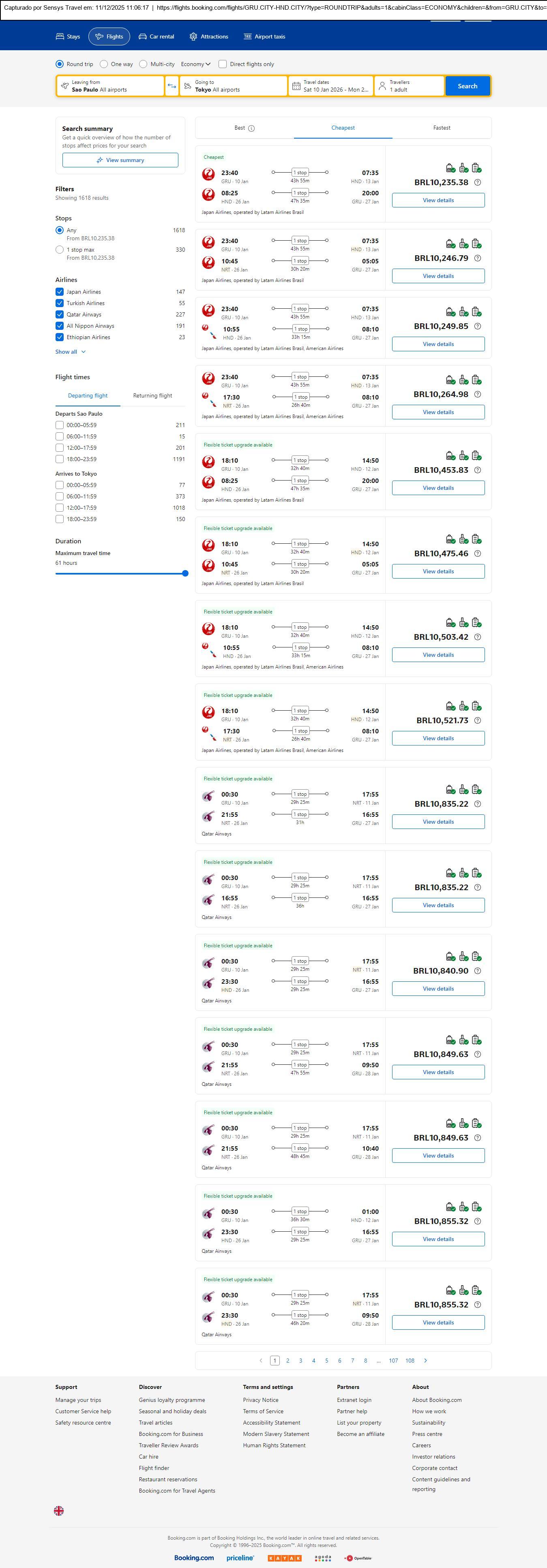Click the View summary button
Image resolution: width=547 pixels, height=1568 pixels.
tap(120, 160)
